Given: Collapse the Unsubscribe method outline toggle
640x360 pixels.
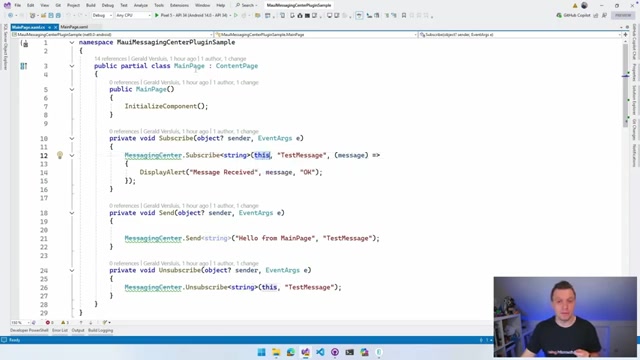Looking at the screenshot, I should (72, 270).
